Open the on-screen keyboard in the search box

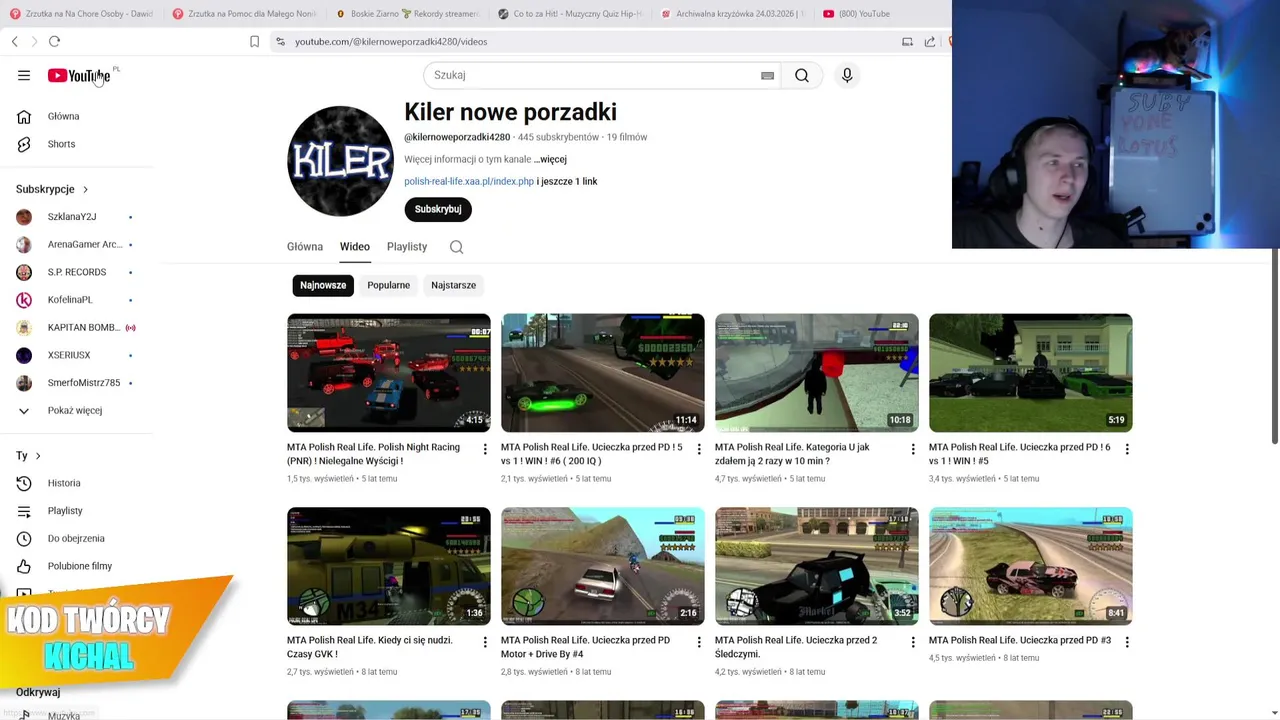click(767, 75)
